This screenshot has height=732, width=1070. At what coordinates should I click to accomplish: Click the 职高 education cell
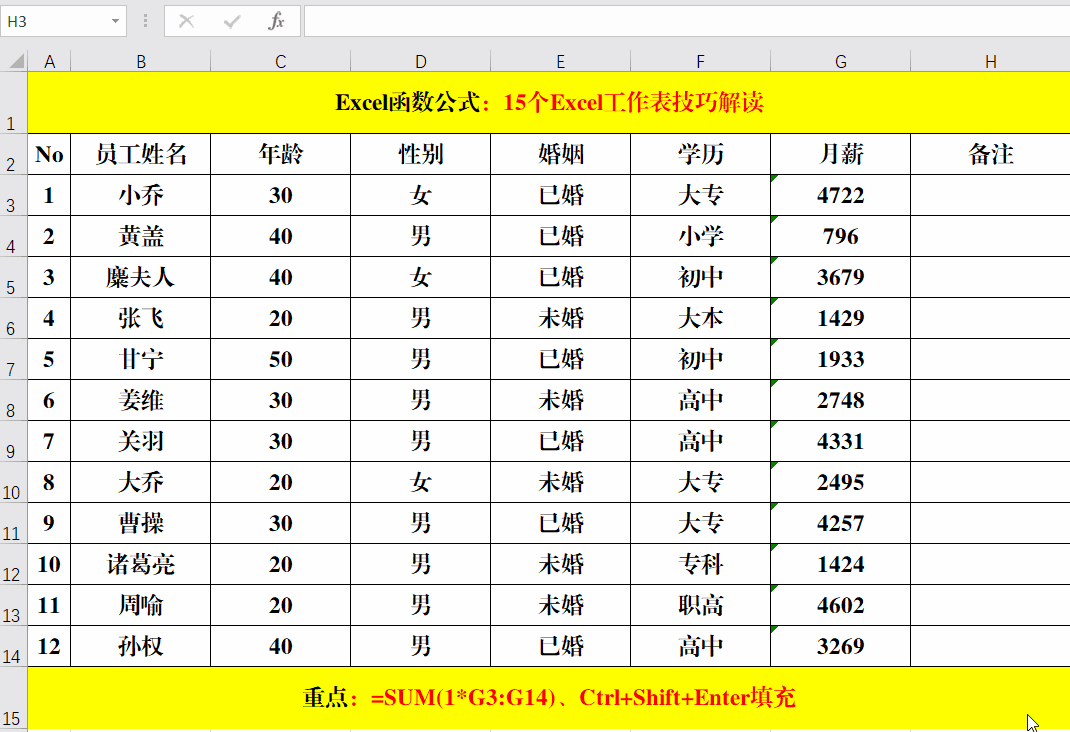tap(700, 605)
